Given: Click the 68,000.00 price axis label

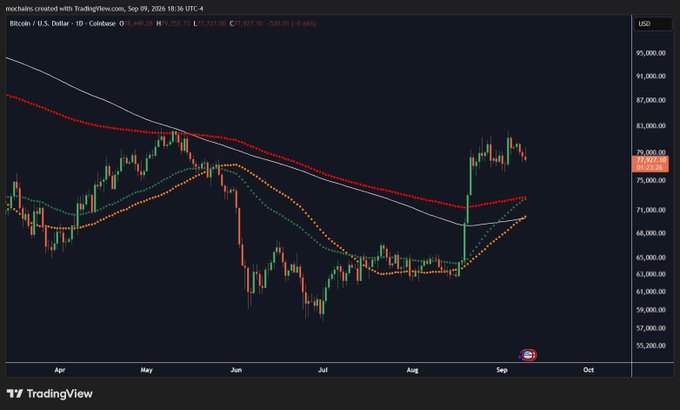Looking at the screenshot, I should click(651, 233).
